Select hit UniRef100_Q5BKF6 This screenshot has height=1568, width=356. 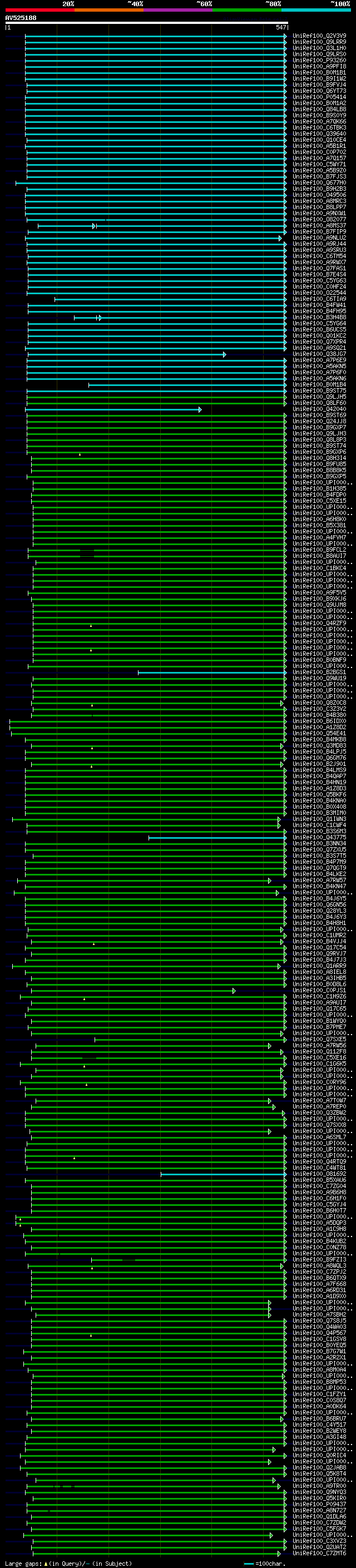pos(319,795)
